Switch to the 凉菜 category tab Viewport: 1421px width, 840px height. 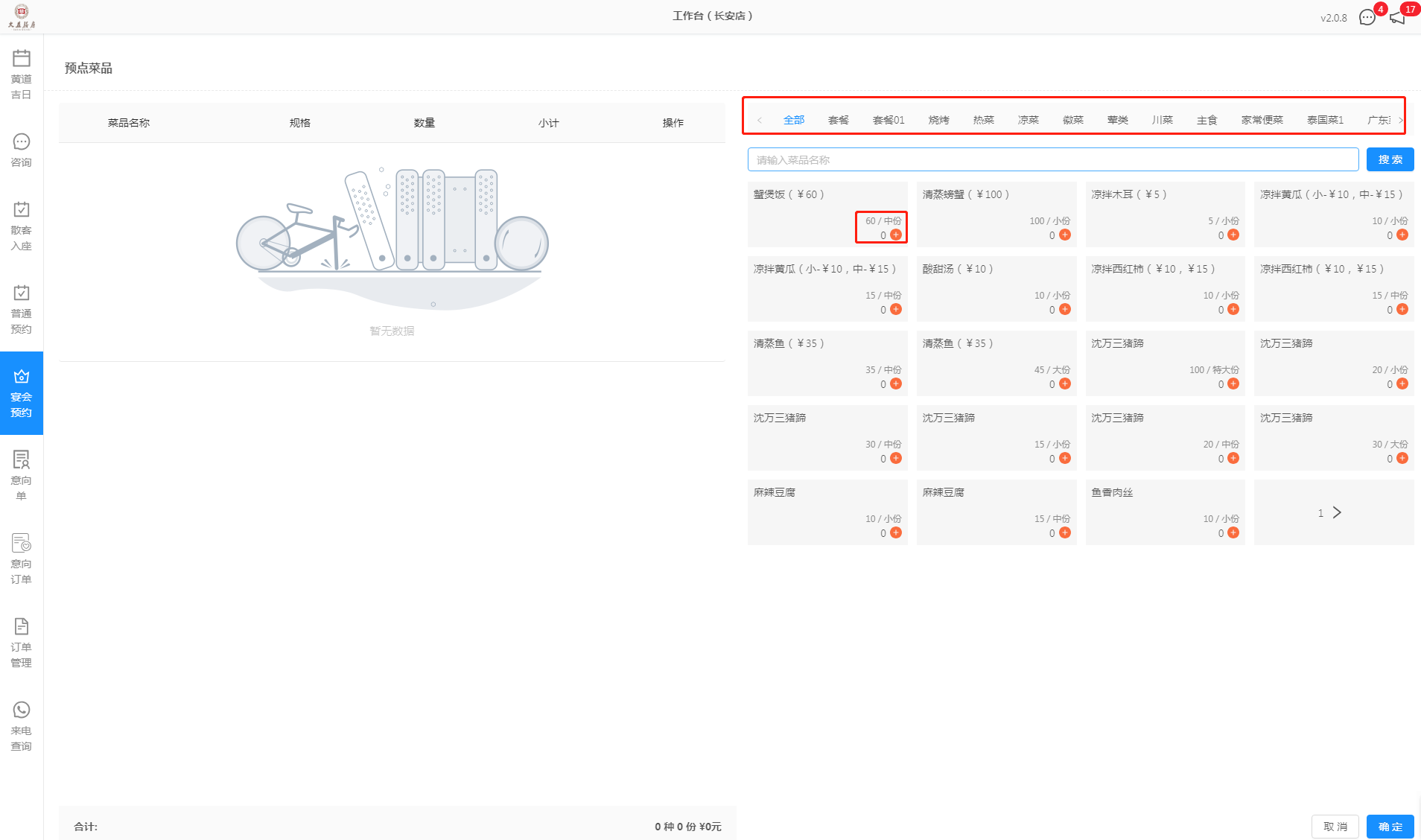pos(1029,120)
